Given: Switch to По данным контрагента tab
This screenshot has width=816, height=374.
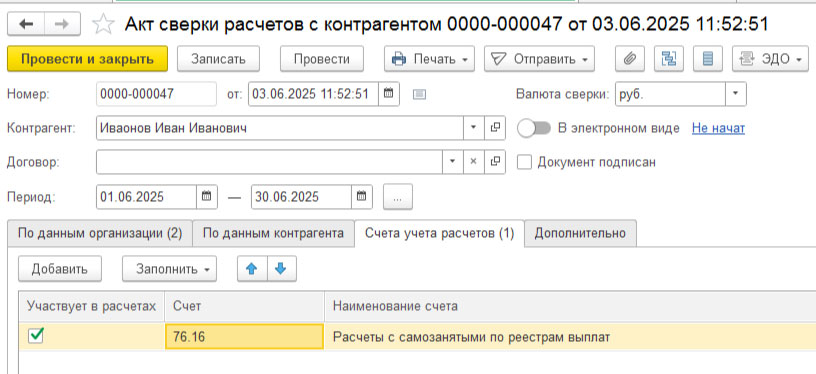Looking at the screenshot, I should tap(273, 233).
